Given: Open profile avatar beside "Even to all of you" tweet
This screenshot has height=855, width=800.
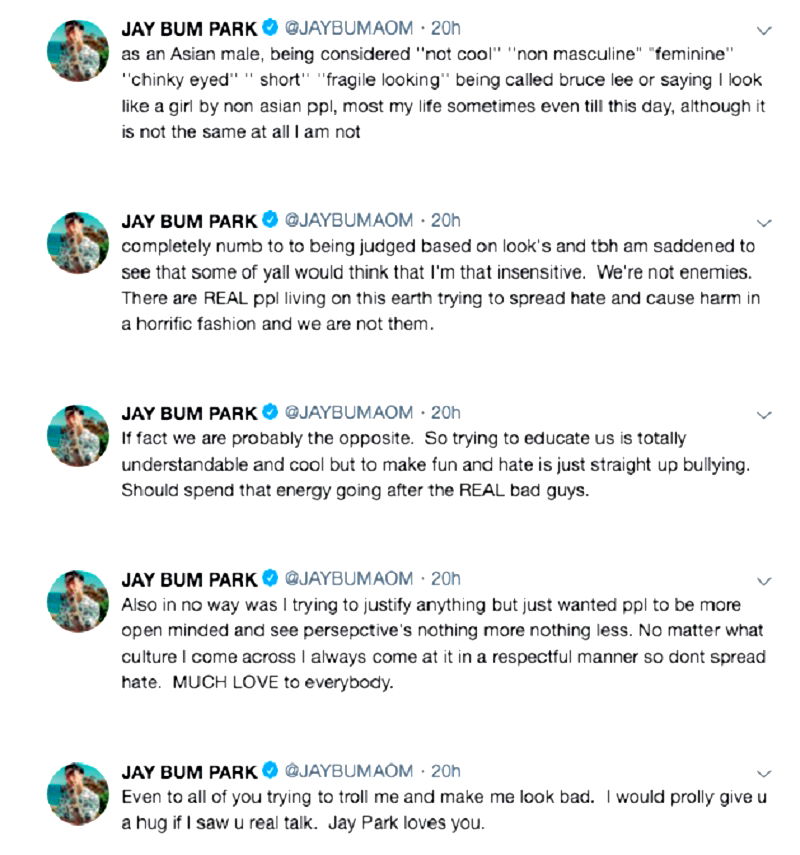Looking at the screenshot, I should coord(78,793).
